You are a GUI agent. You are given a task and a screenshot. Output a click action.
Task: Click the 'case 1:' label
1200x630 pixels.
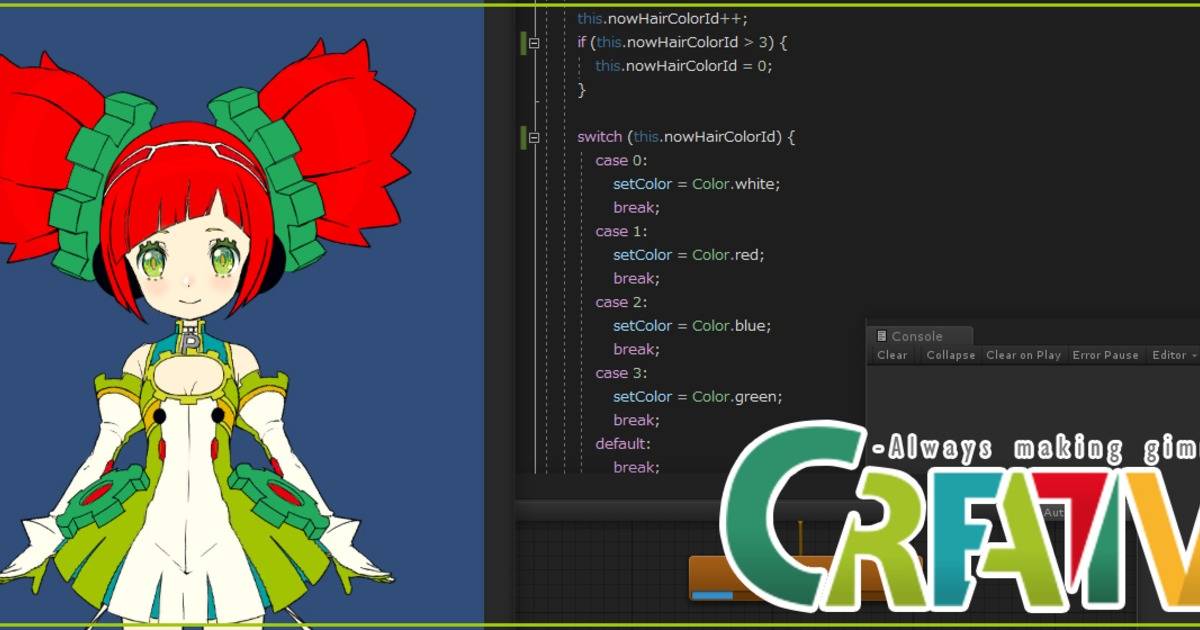tap(621, 231)
